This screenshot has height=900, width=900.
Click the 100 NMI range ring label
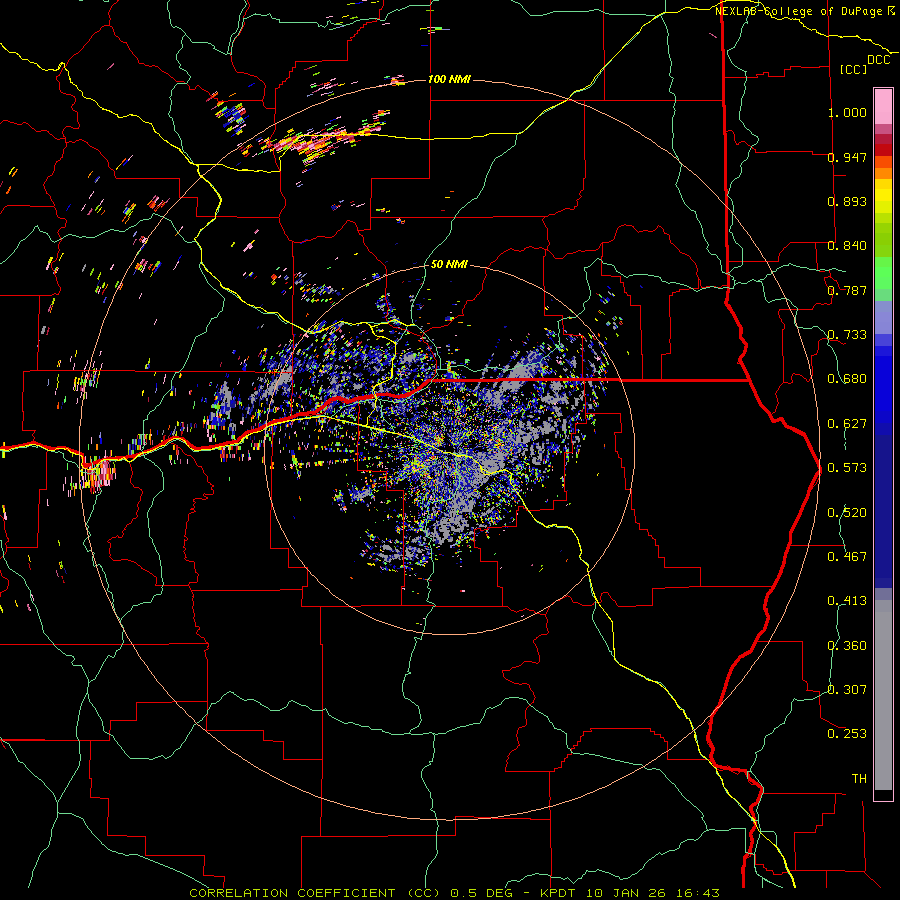[x=449, y=79]
